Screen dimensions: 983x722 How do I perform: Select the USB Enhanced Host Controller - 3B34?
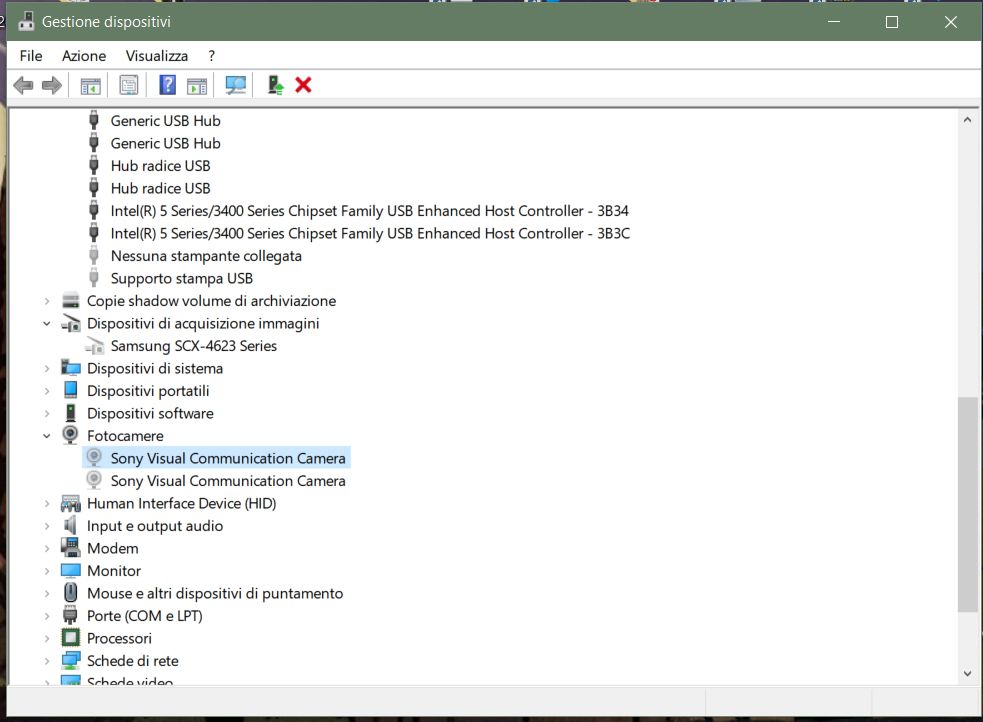click(369, 211)
